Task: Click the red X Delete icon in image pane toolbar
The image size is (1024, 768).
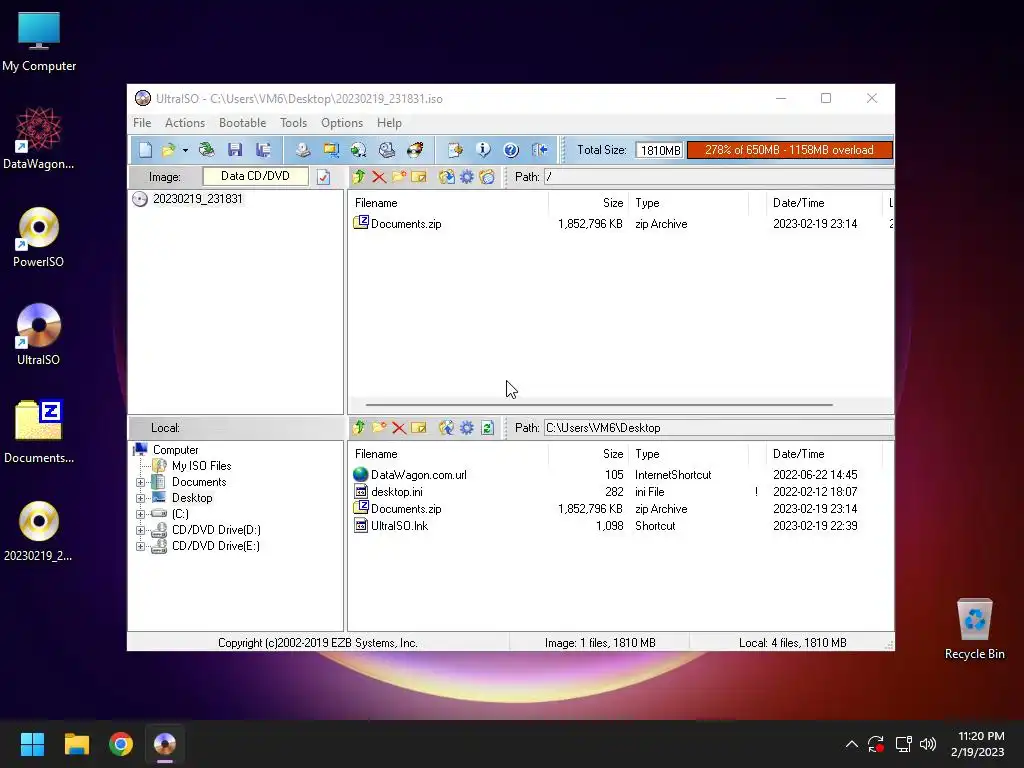Action: pyautogui.click(x=379, y=177)
